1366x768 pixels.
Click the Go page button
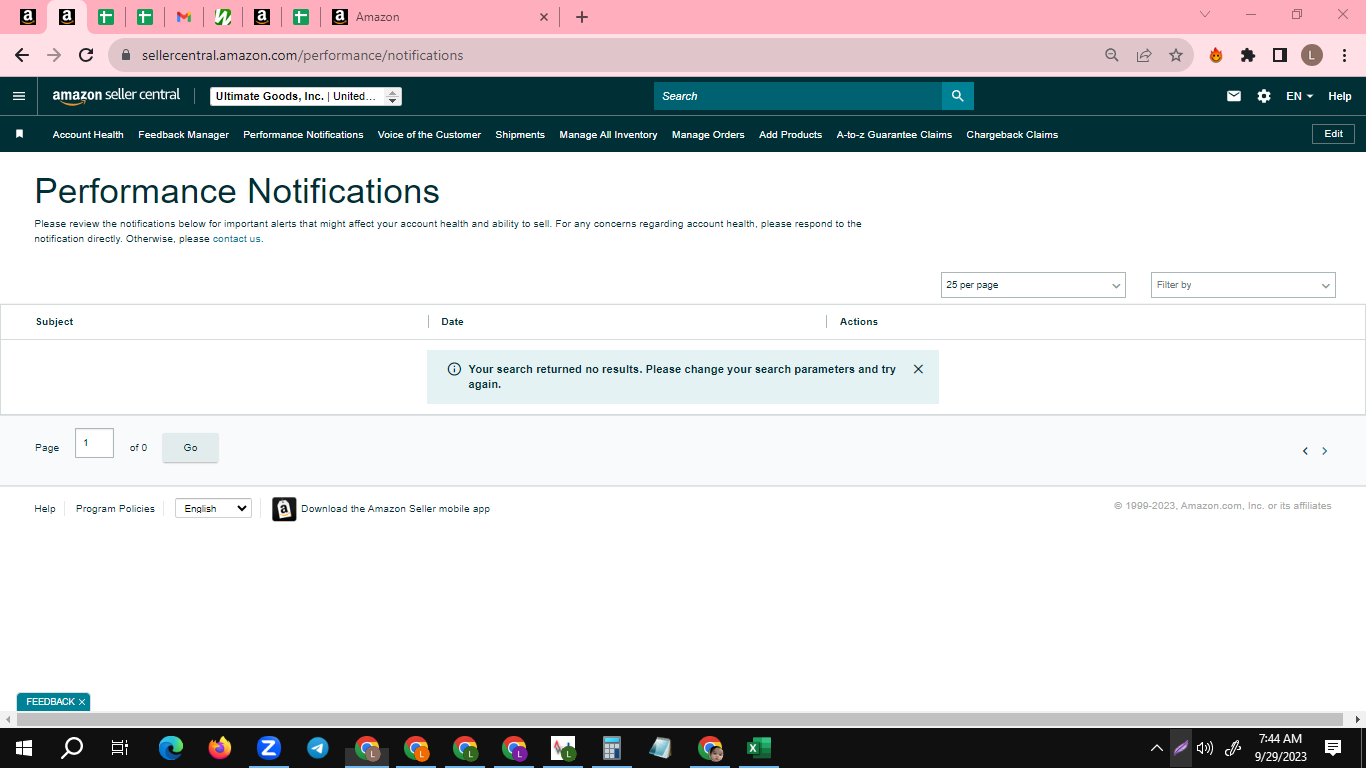click(x=190, y=448)
